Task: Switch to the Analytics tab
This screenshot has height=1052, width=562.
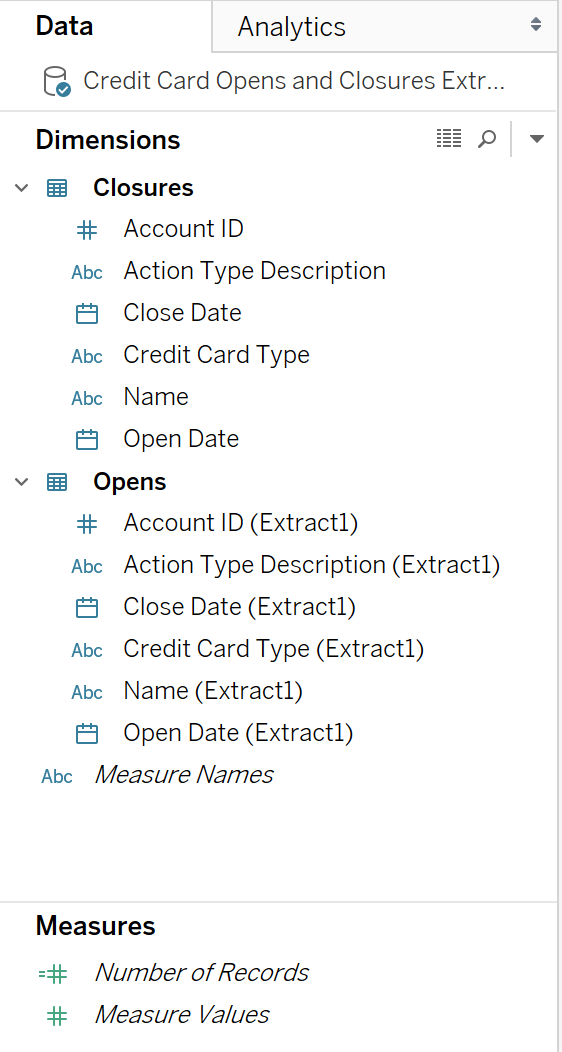Action: point(292,27)
